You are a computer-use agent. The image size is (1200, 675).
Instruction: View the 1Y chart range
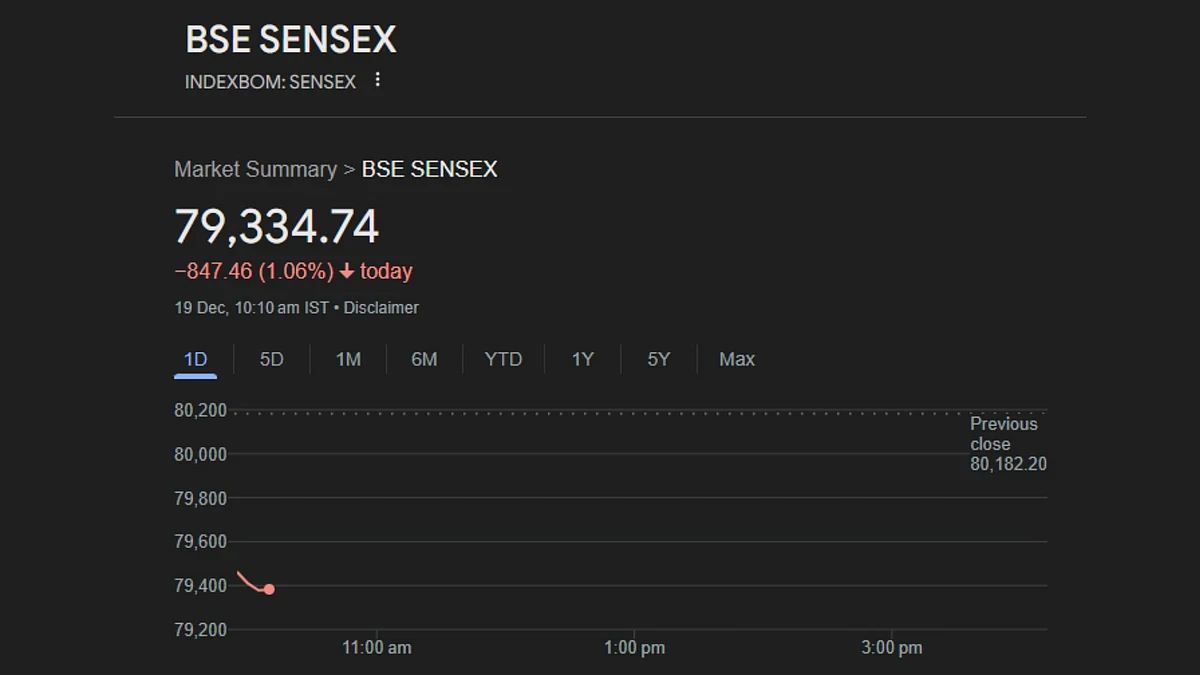(x=582, y=359)
